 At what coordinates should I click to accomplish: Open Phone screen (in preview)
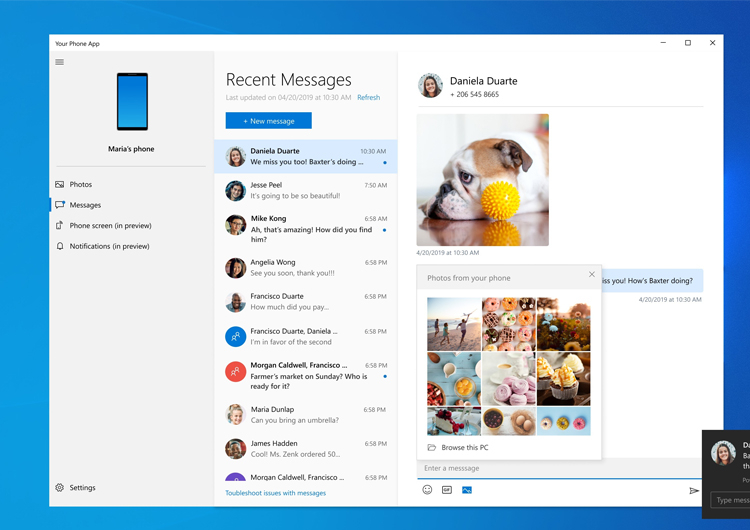110,226
